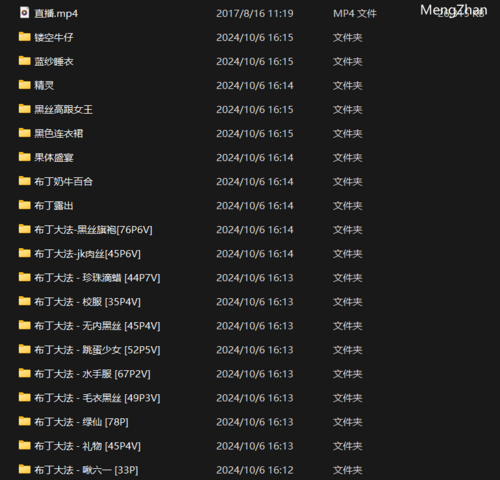Click the modified date for 布丁露出
Screen dimensions: 500x480
255,206
